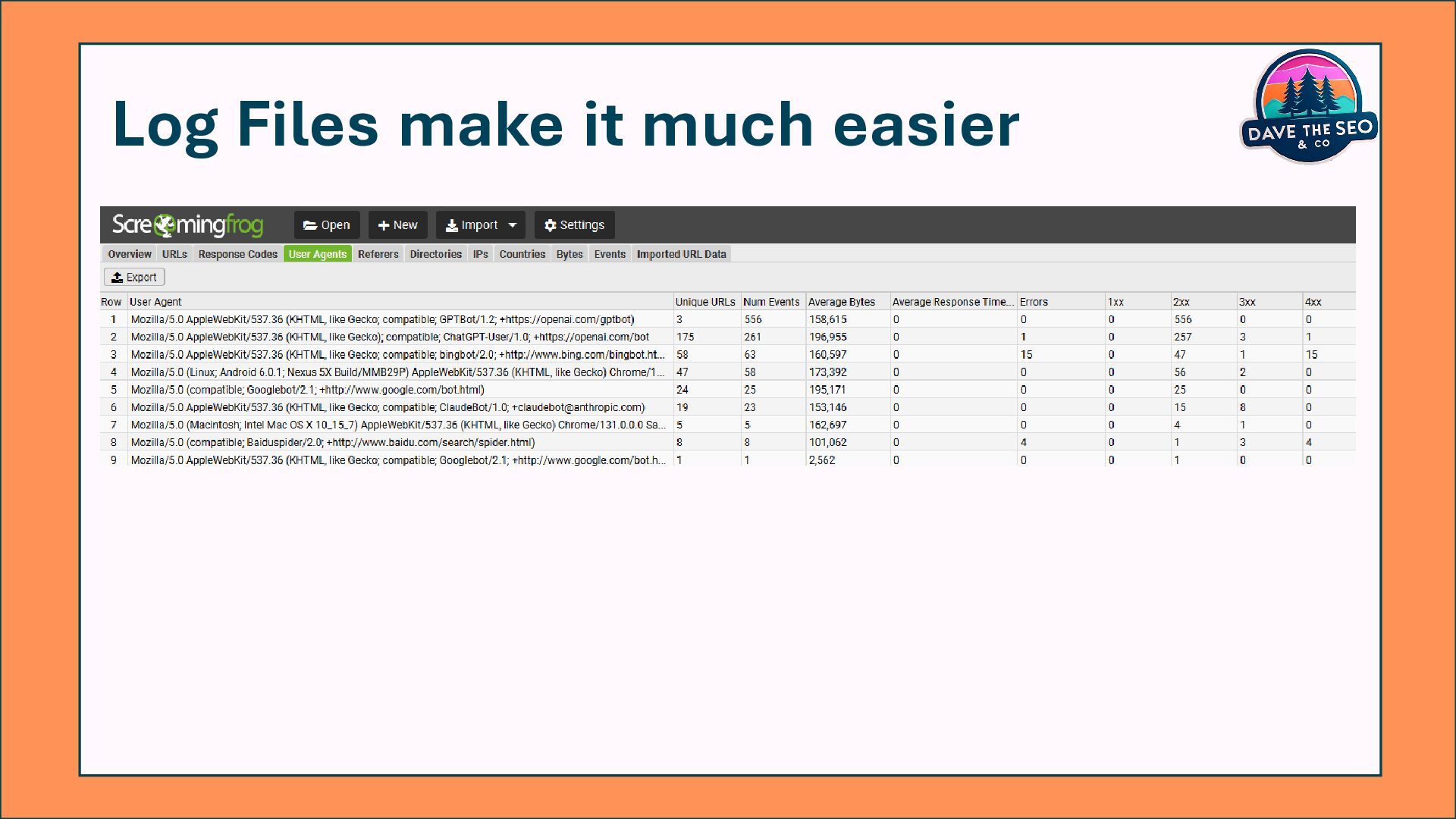The image size is (1456, 819).
Task: Click the Average Bytes column header
Action: pos(841,302)
